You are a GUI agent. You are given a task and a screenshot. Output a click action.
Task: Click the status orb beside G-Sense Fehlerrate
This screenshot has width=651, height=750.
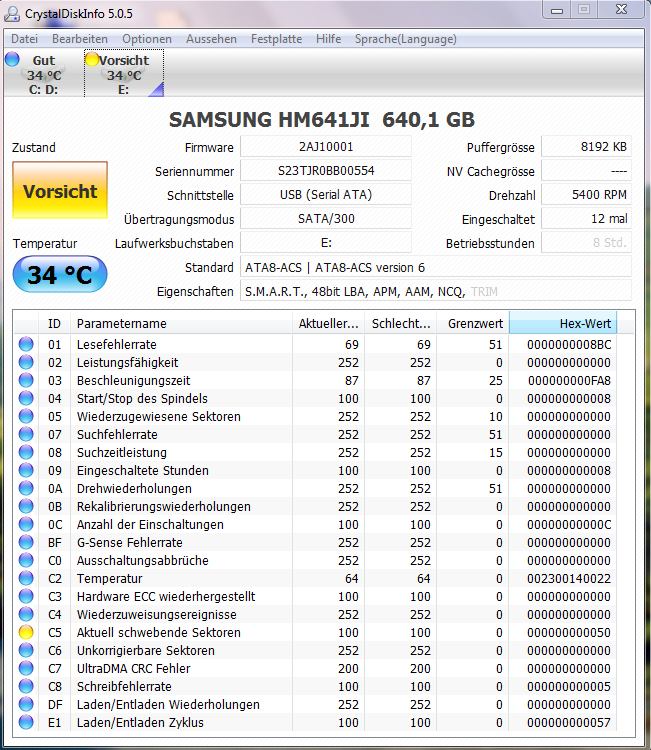coord(26,542)
